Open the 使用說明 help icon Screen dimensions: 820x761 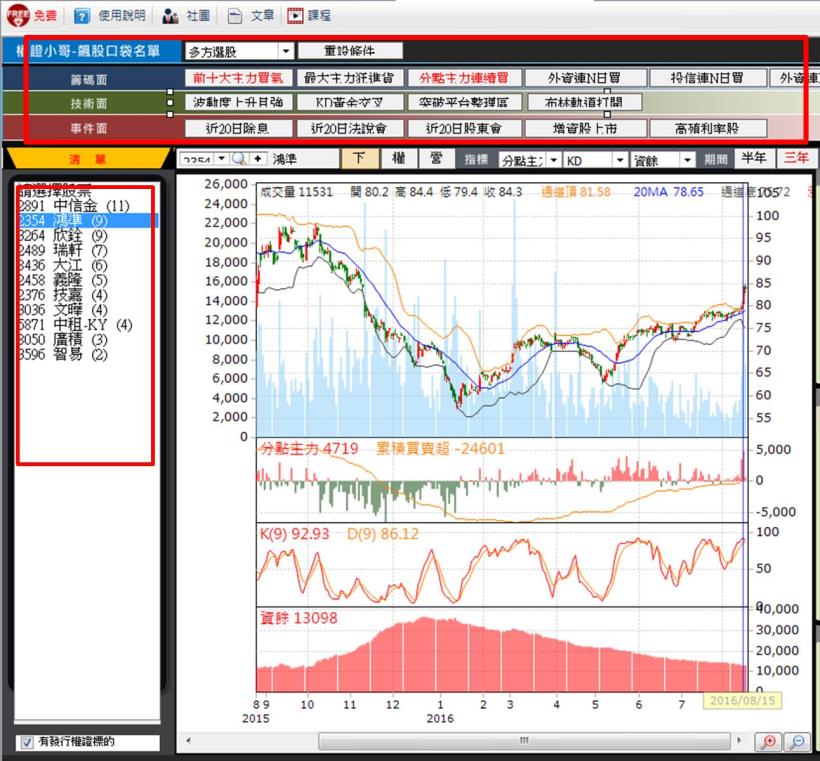[x=83, y=16]
